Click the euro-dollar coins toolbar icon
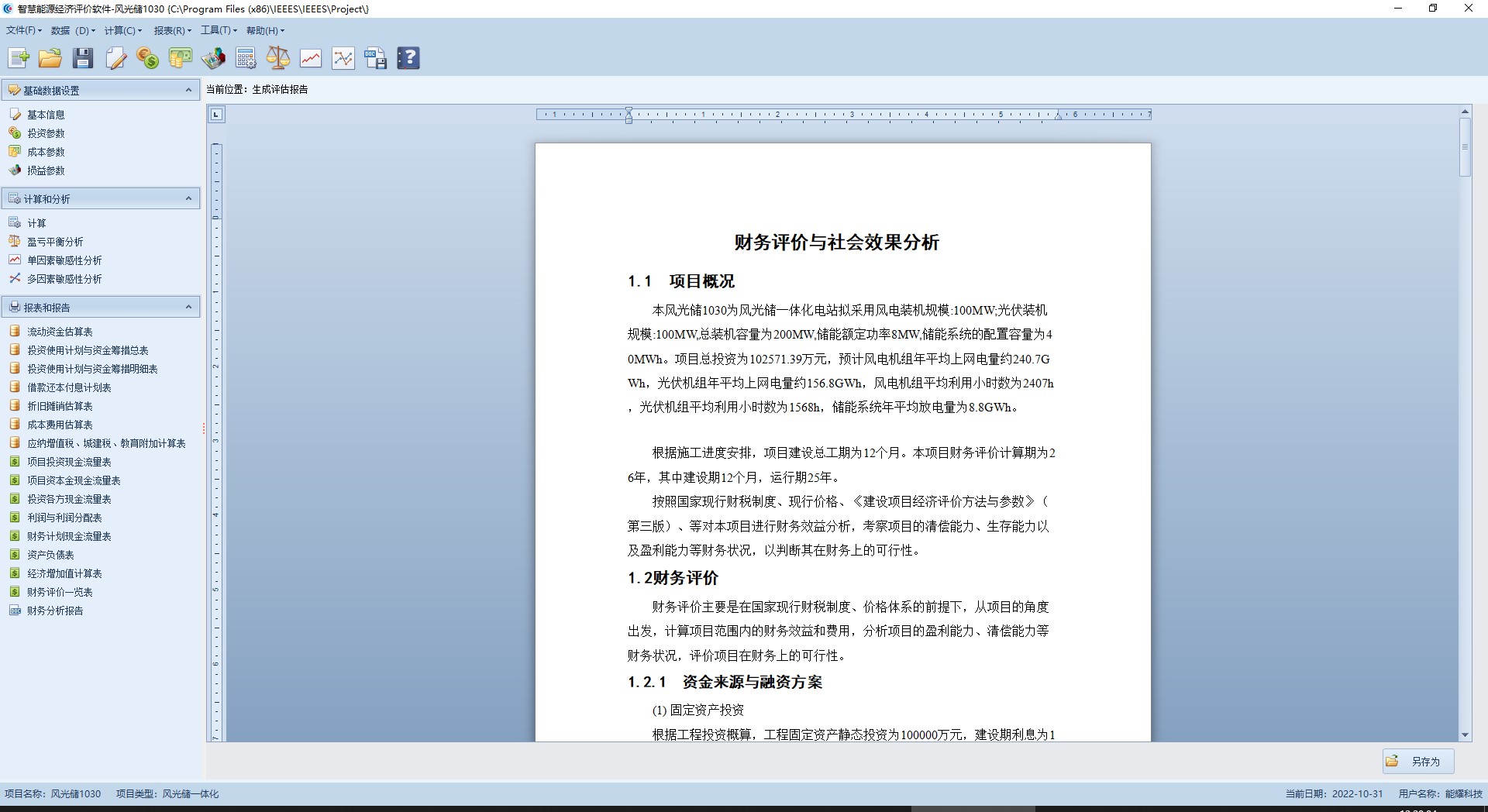The image size is (1488, 812). click(x=148, y=58)
